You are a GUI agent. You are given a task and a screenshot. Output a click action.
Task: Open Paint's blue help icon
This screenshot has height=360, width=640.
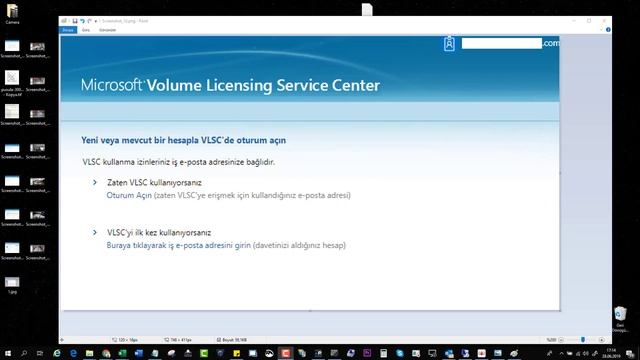(608, 30)
